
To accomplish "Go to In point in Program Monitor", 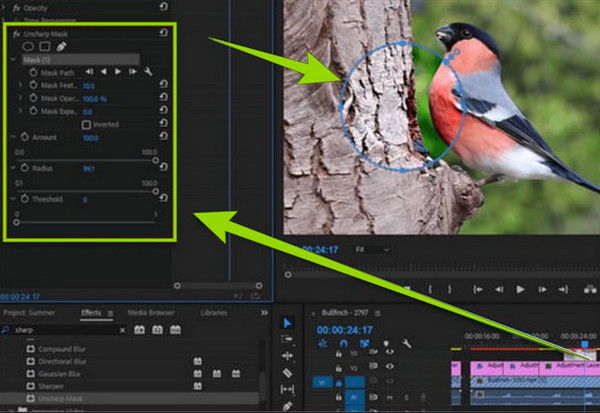I will point(478,290).
